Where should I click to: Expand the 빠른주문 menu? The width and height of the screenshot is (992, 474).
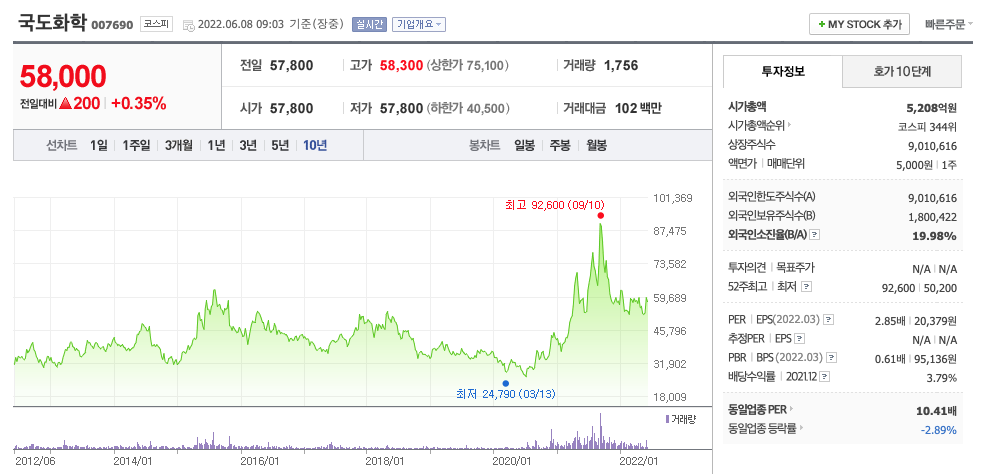(948, 24)
